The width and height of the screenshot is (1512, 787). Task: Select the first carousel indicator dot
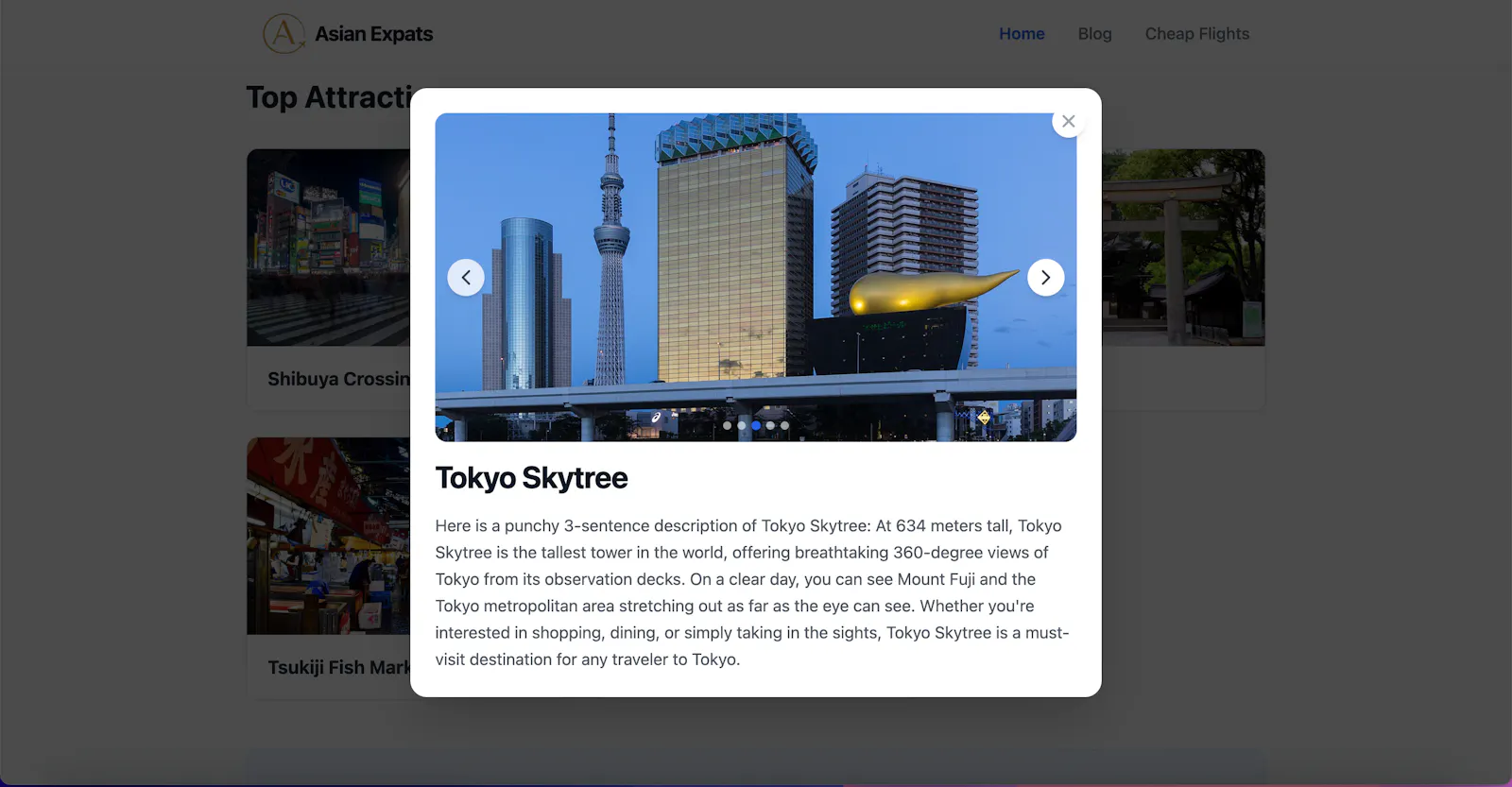(x=727, y=425)
